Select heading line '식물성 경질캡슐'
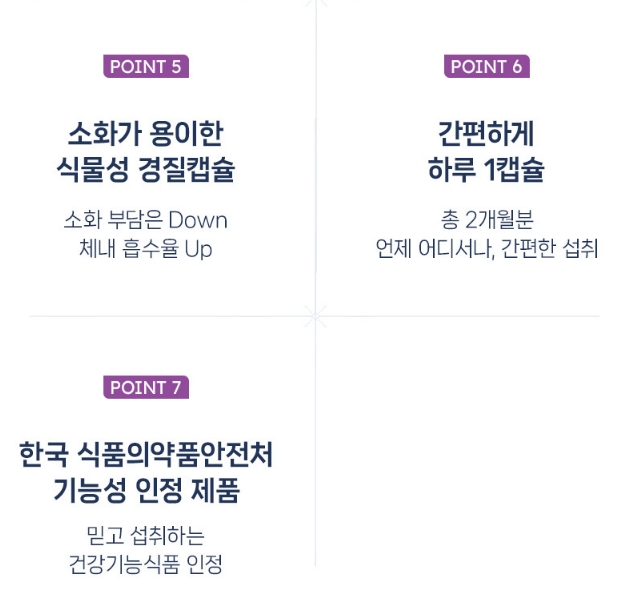 [146, 169]
